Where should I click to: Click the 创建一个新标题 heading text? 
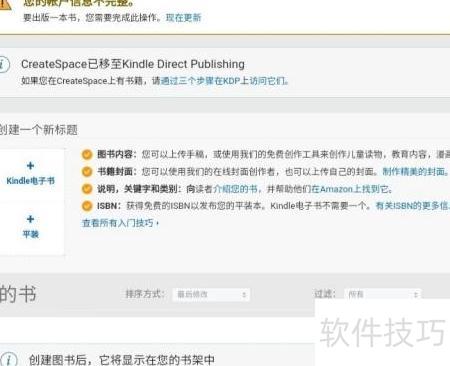coord(38,130)
